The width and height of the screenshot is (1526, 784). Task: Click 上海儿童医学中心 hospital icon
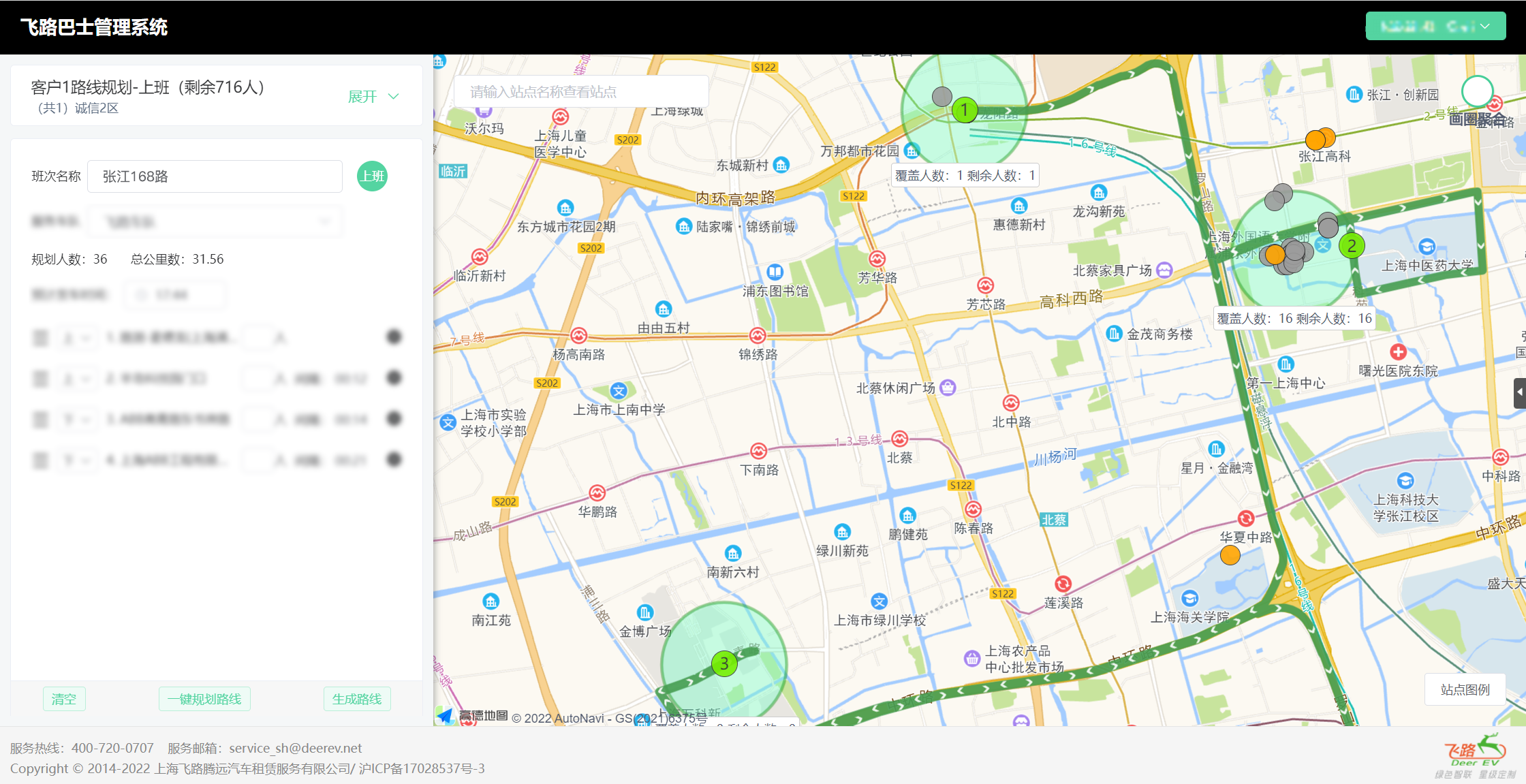point(561,116)
